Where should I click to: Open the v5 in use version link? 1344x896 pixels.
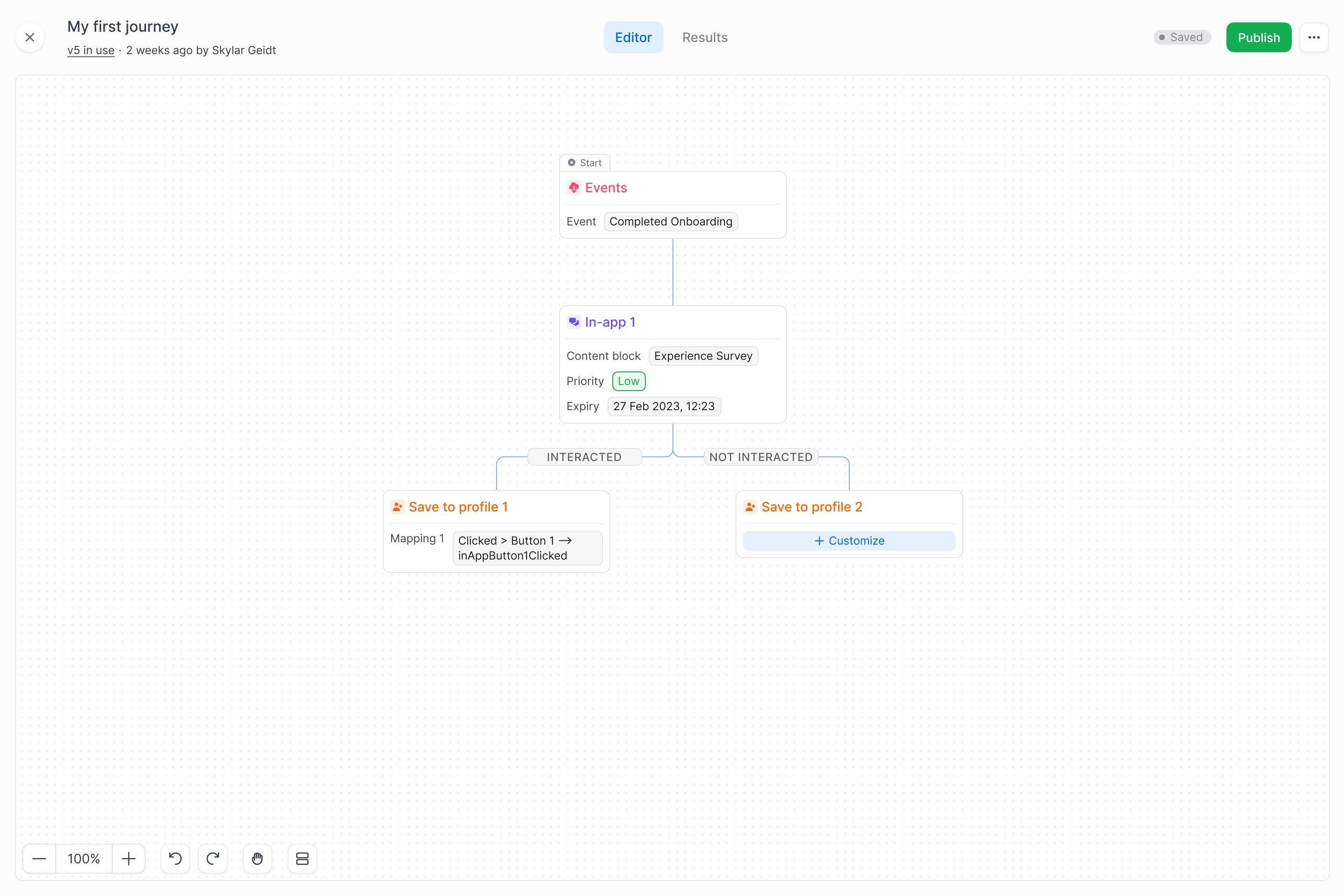91,50
